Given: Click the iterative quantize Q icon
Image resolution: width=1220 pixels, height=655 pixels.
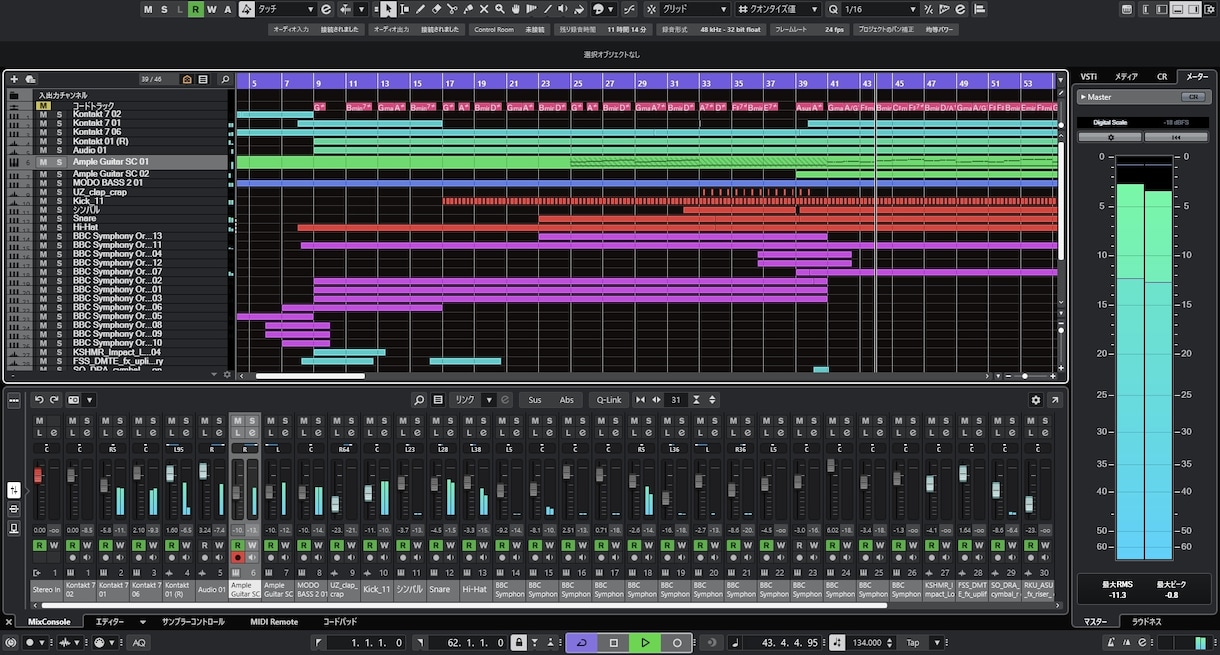Looking at the screenshot, I should tap(832, 9).
